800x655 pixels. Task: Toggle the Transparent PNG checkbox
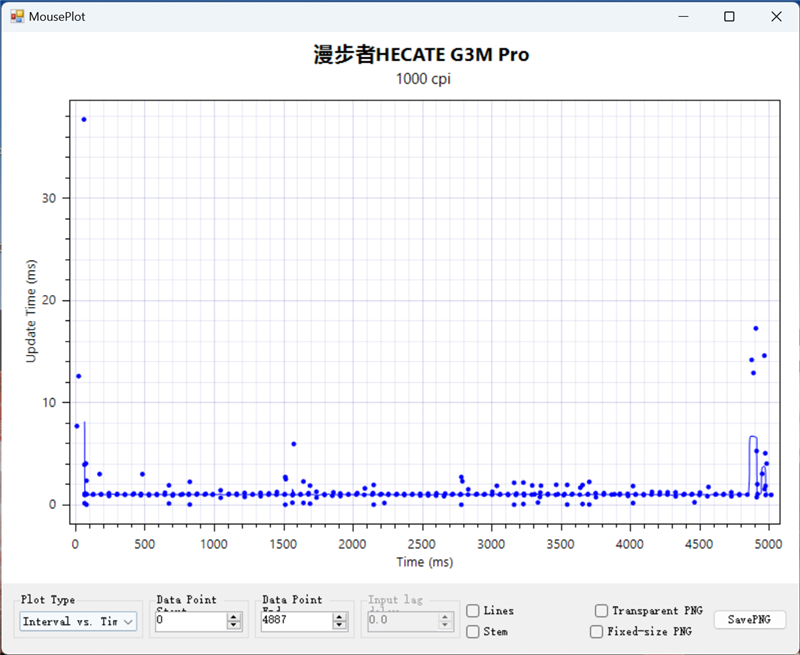tap(602, 611)
